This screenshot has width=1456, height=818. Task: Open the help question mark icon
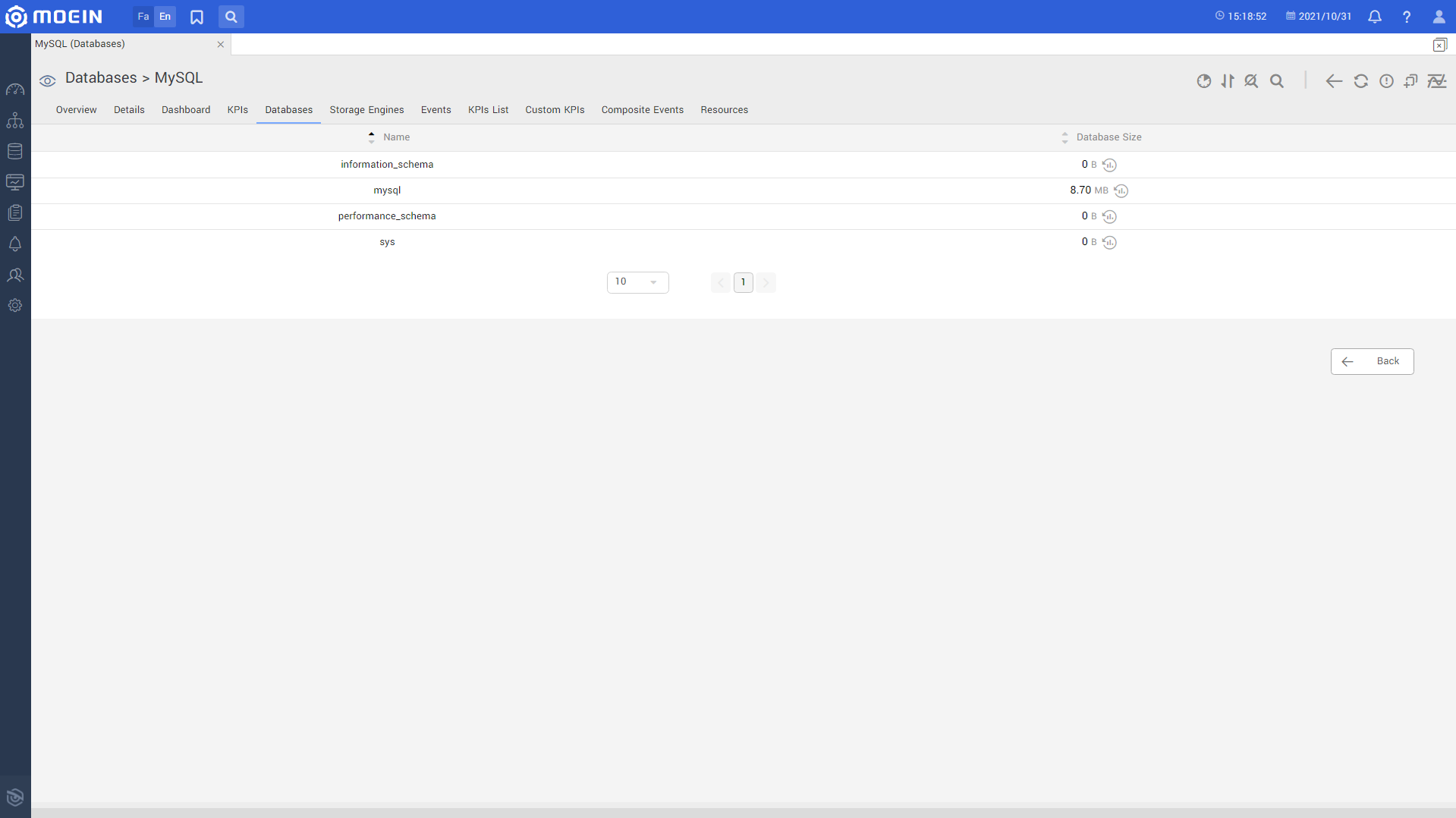point(1407,17)
